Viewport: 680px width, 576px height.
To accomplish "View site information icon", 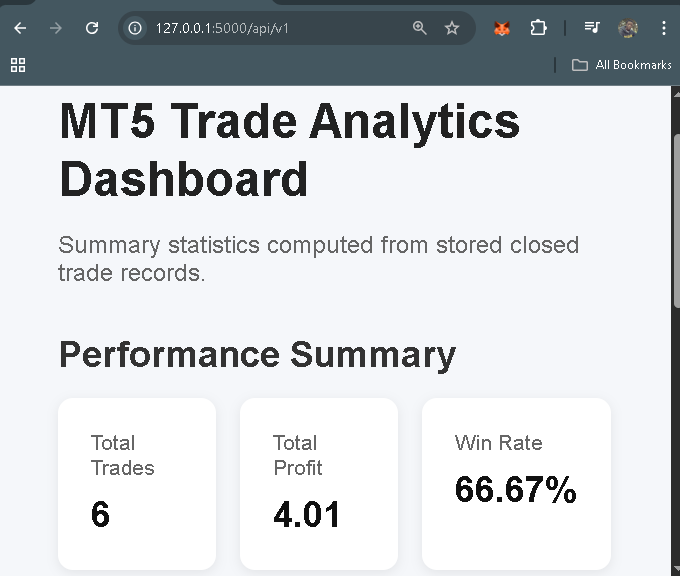I will (135, 28).
